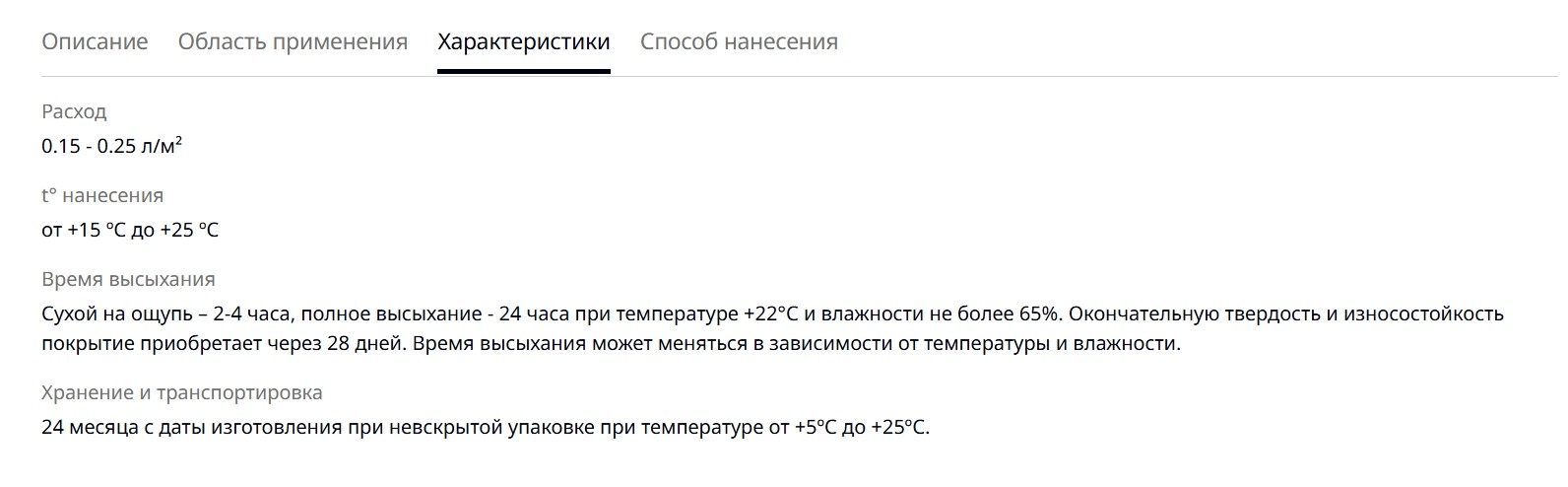
Task: Click the value 0.15 - 0.25 л/м²
Action: (111, 146)
